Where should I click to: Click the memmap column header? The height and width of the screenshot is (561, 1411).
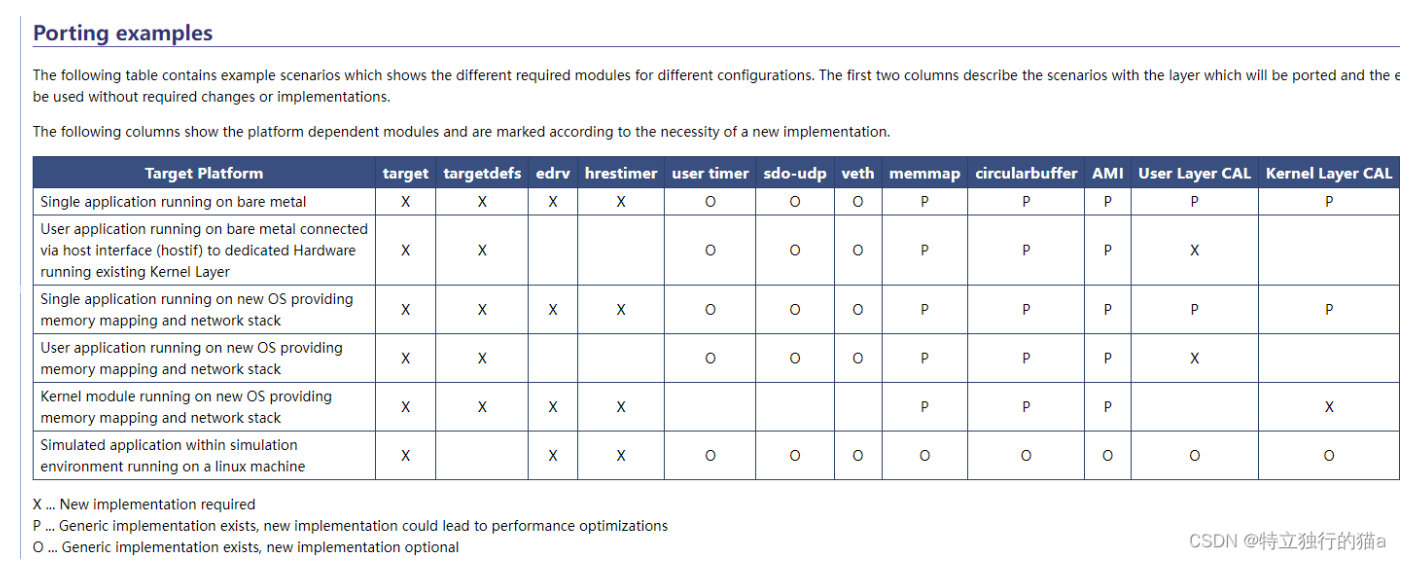925,173
